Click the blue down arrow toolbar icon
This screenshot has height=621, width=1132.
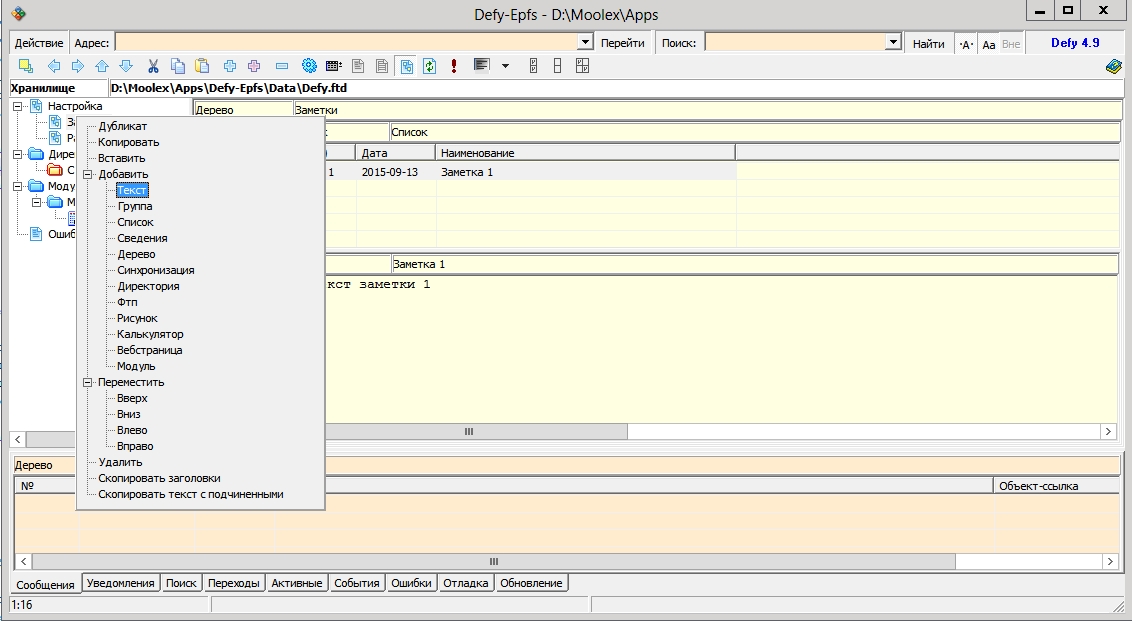pos(126,66)
